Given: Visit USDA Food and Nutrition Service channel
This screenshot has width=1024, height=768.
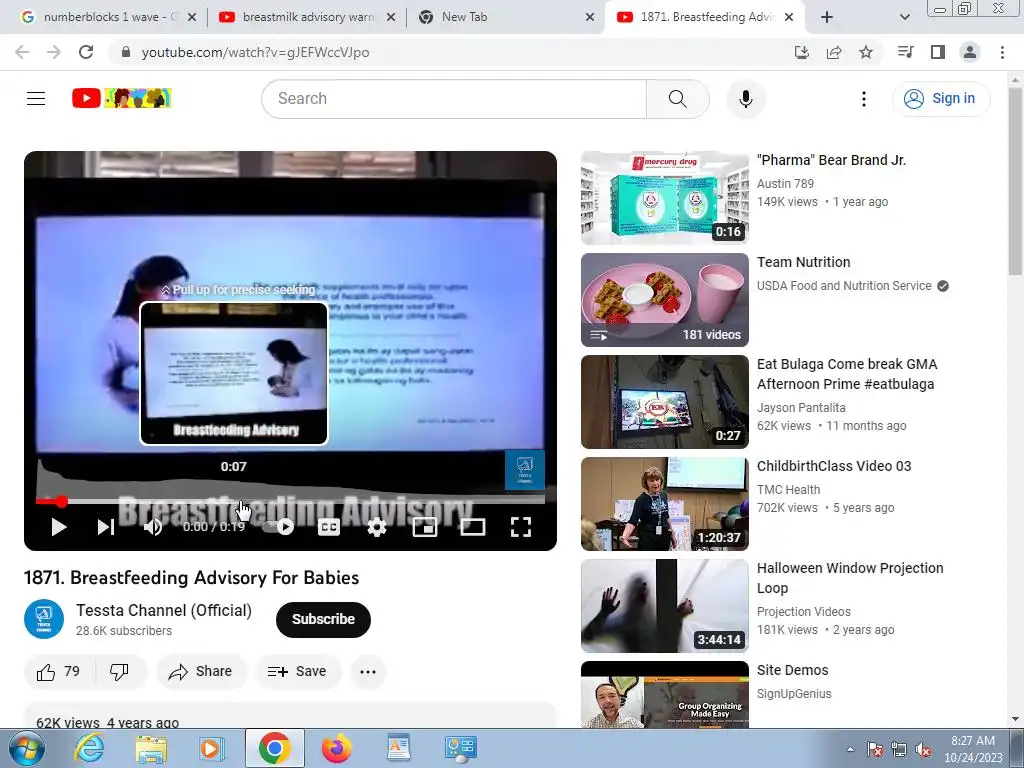Looking at the screenshot, I should click(x=844, y=285).
